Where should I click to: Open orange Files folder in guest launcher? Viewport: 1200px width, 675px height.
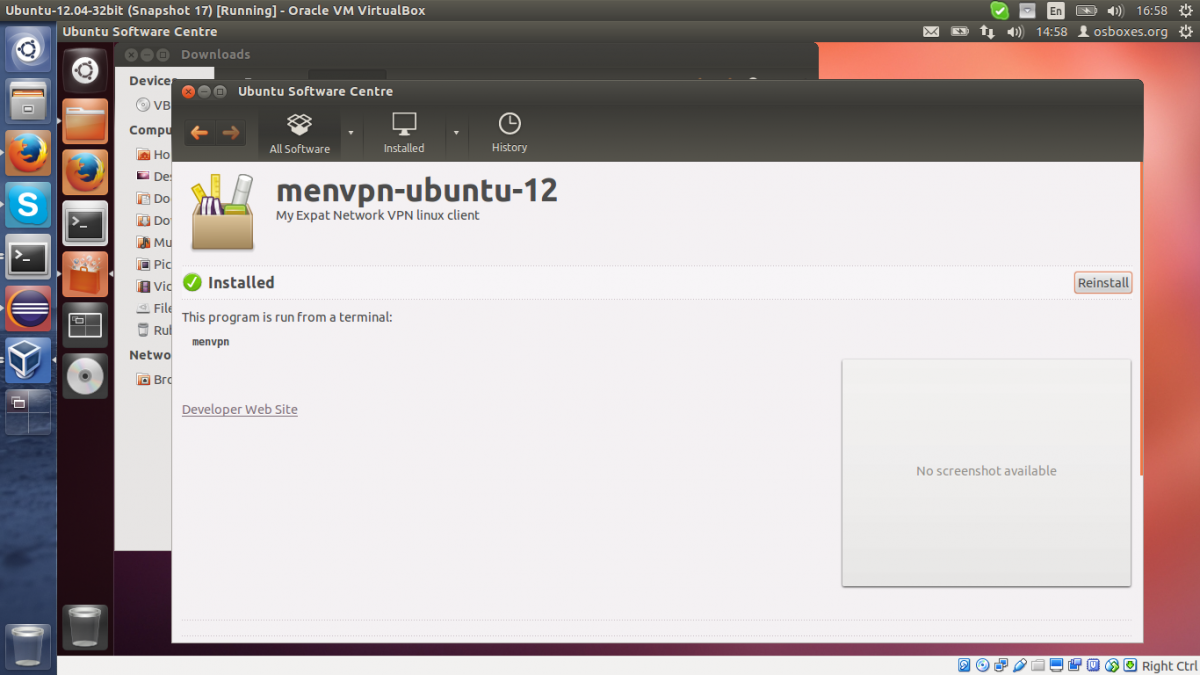pyautogui.click(x=85, y=122)
